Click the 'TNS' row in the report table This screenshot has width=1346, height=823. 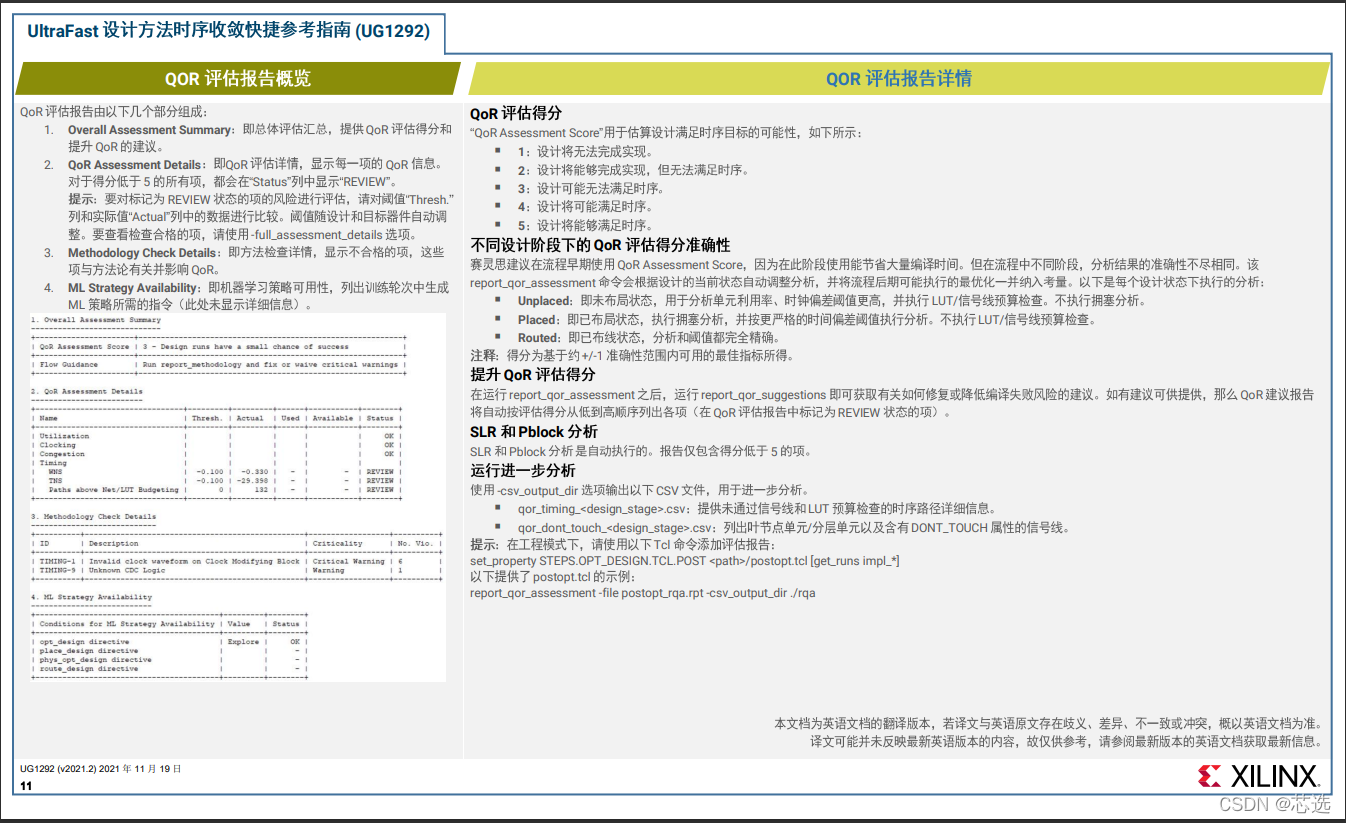(x=219, y=481)
